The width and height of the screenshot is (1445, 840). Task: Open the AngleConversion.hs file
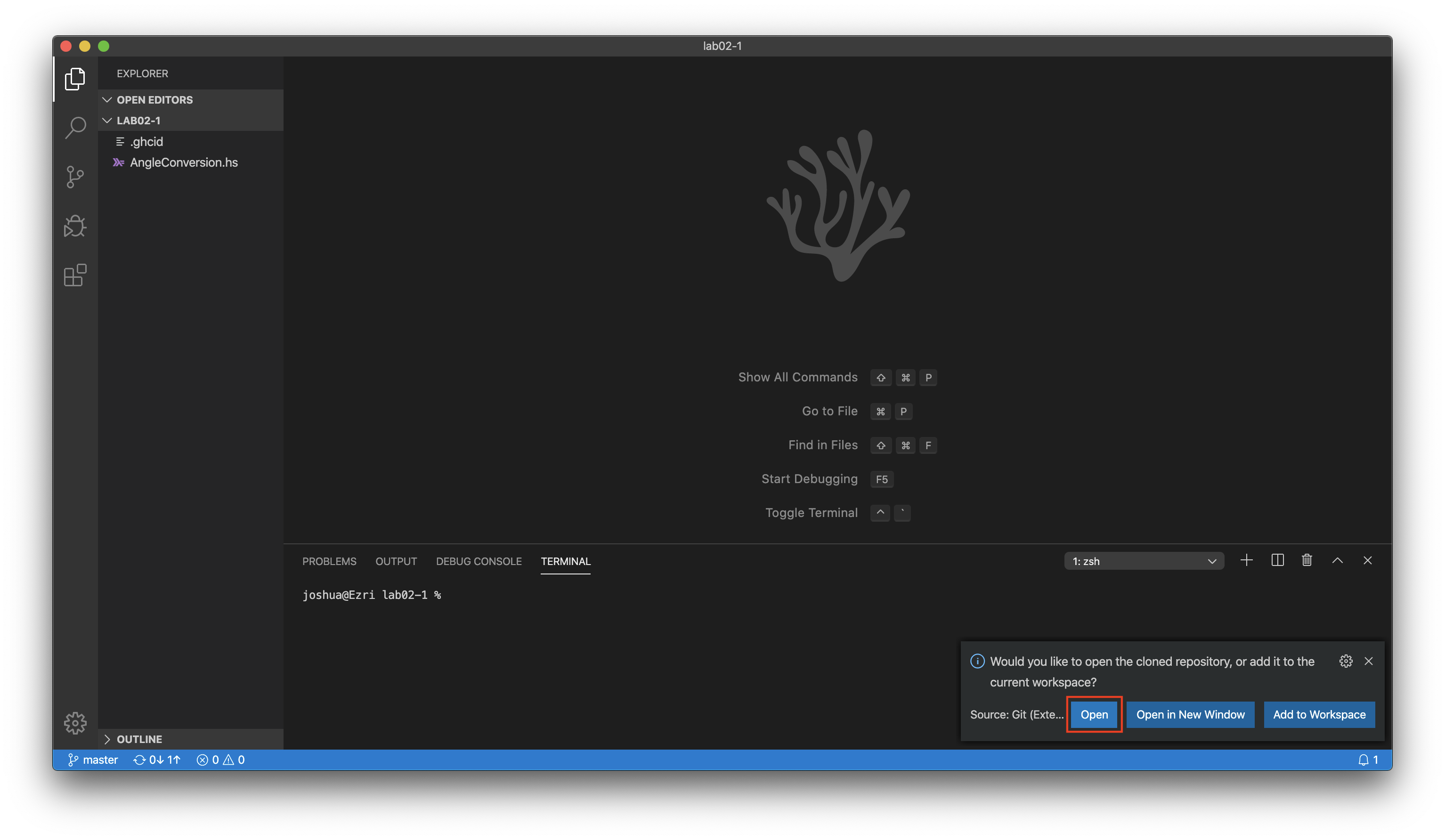(191, 162)
